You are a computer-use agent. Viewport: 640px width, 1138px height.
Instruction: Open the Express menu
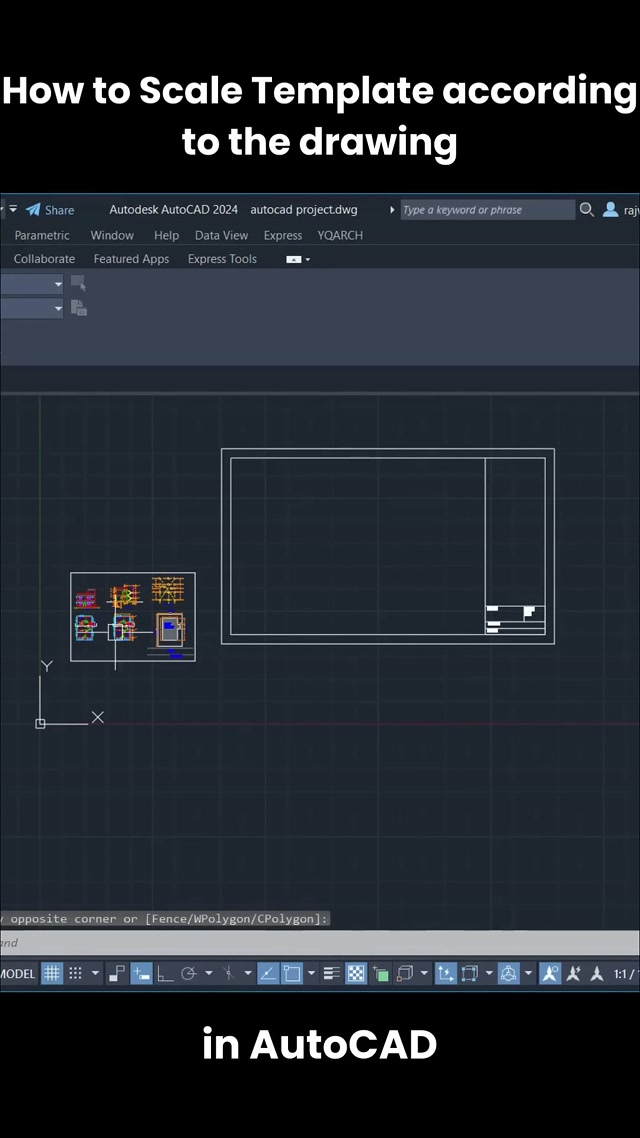[283, 235]
